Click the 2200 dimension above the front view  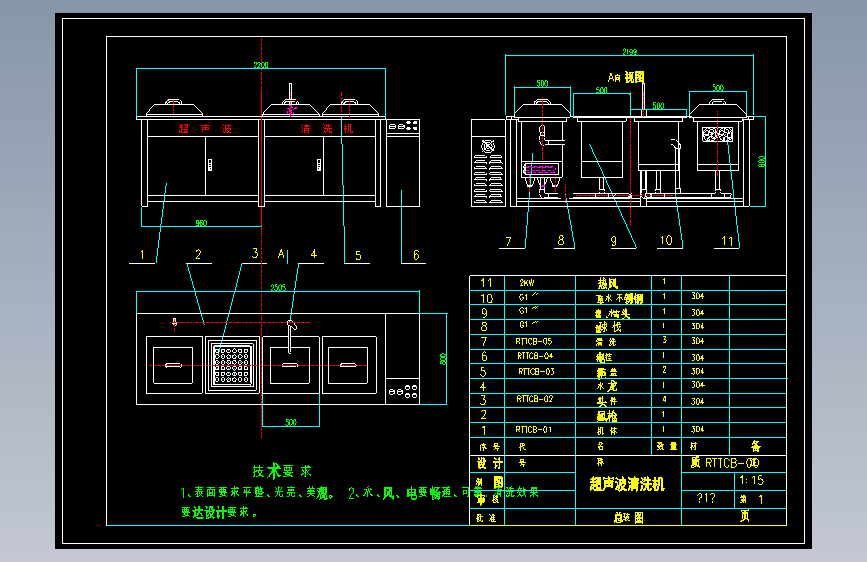point(261,65)
